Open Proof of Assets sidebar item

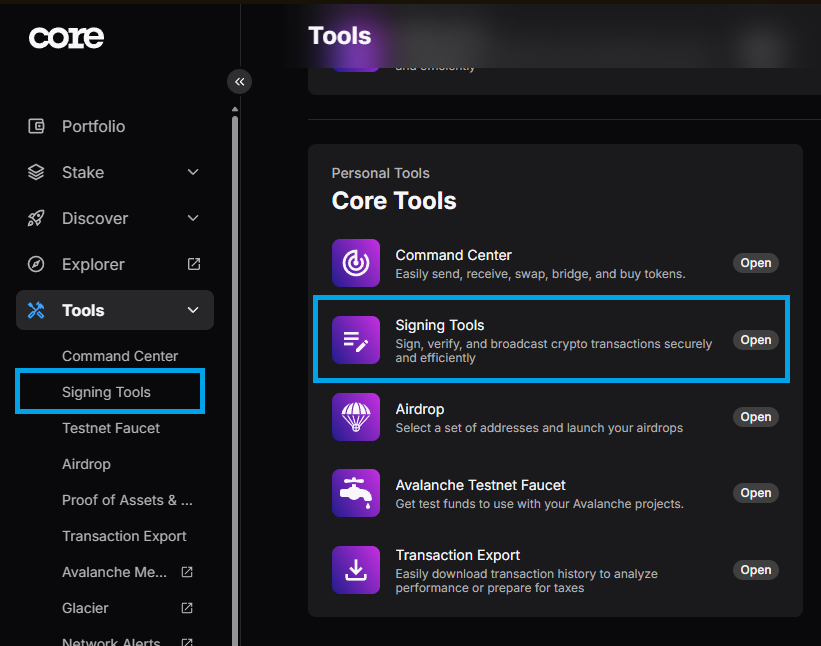coord(127,500)
